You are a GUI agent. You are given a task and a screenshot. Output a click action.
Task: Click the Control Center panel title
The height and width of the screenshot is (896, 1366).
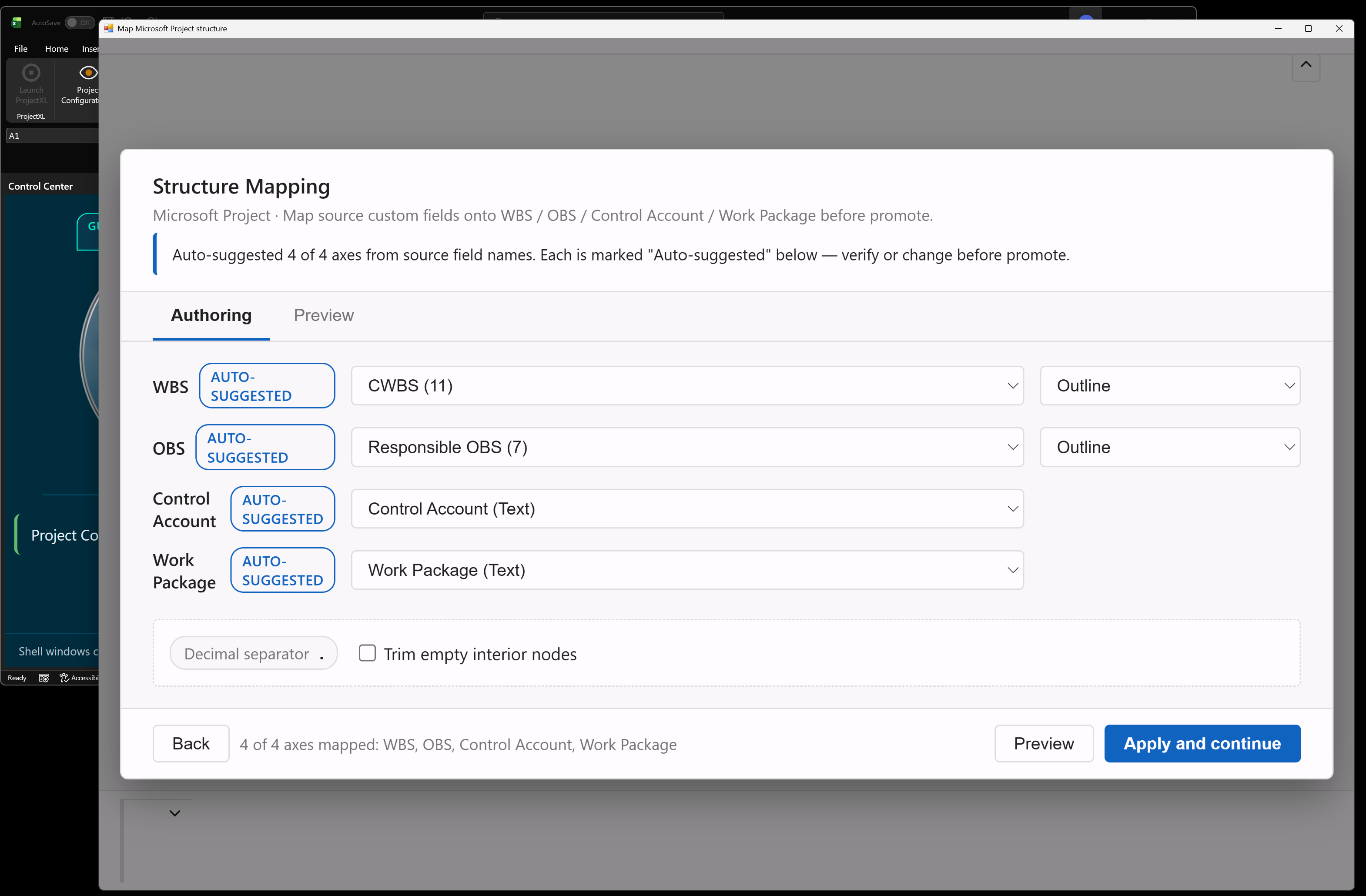pyautogui.click(x=40, y=186)
